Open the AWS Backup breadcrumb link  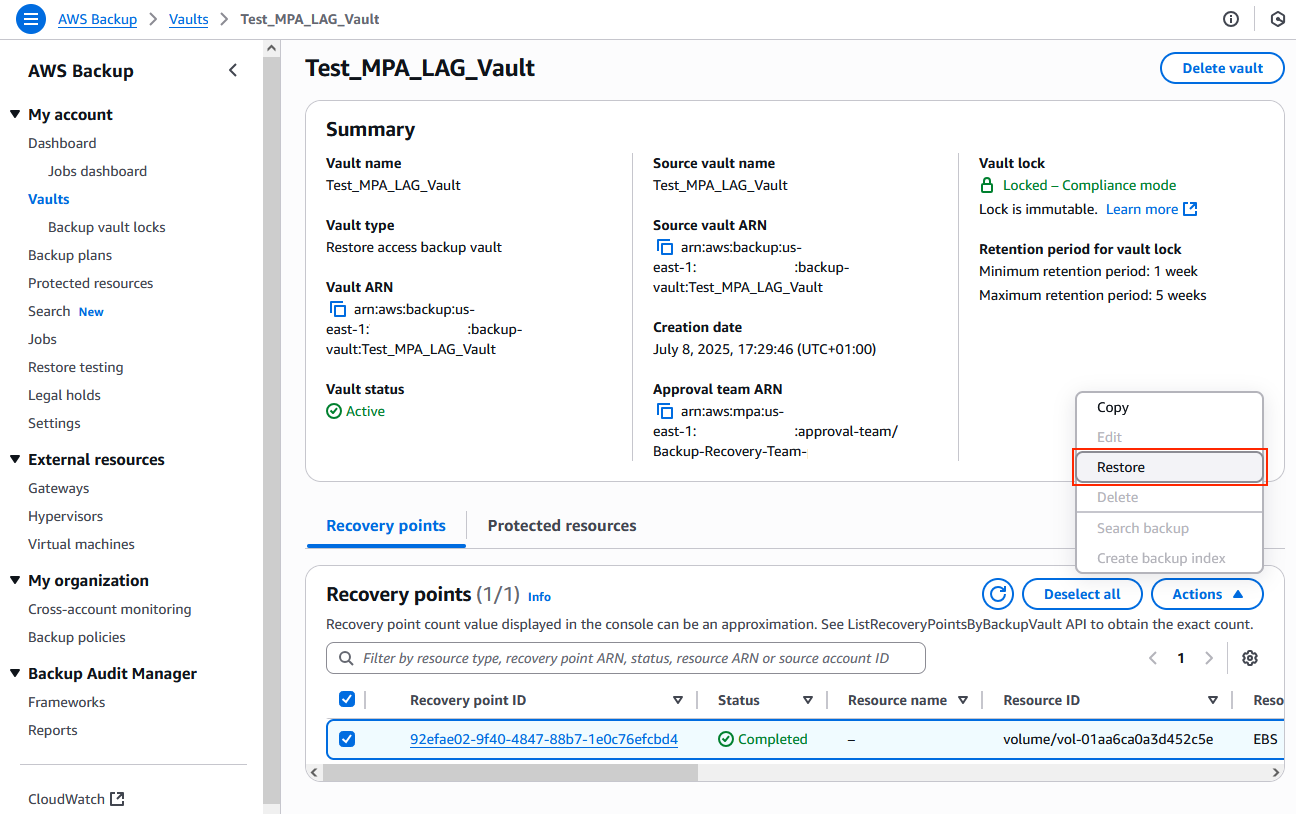(x=97, y=19)
